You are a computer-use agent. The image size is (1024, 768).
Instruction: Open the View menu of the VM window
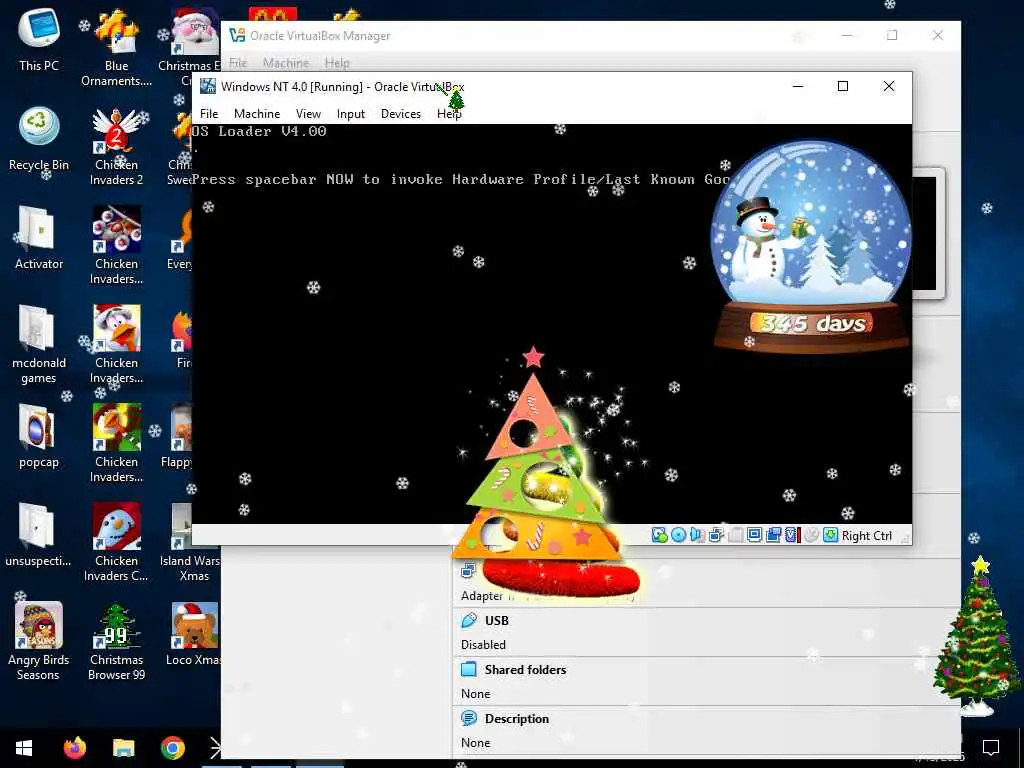coord(308,114)
